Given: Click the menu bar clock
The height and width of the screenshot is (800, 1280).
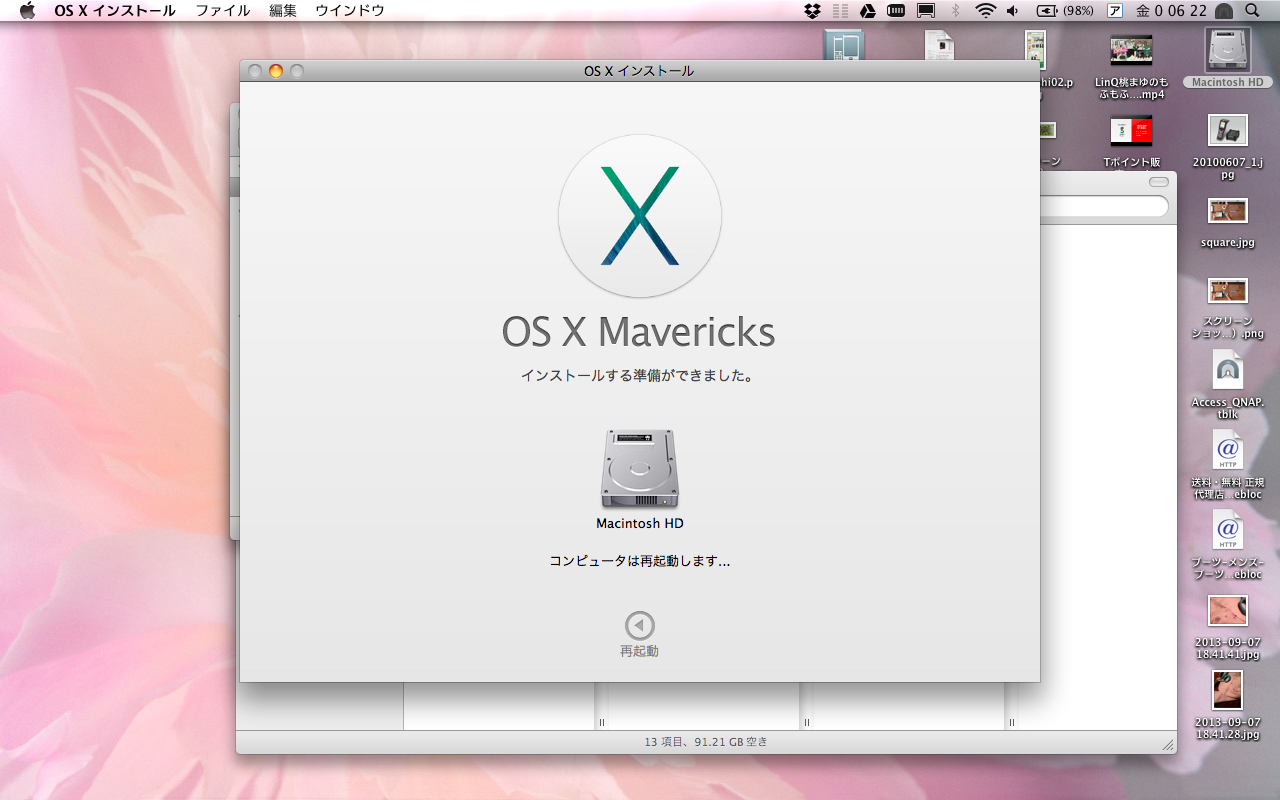Looking at the screenshot, I should (1171, 11).
